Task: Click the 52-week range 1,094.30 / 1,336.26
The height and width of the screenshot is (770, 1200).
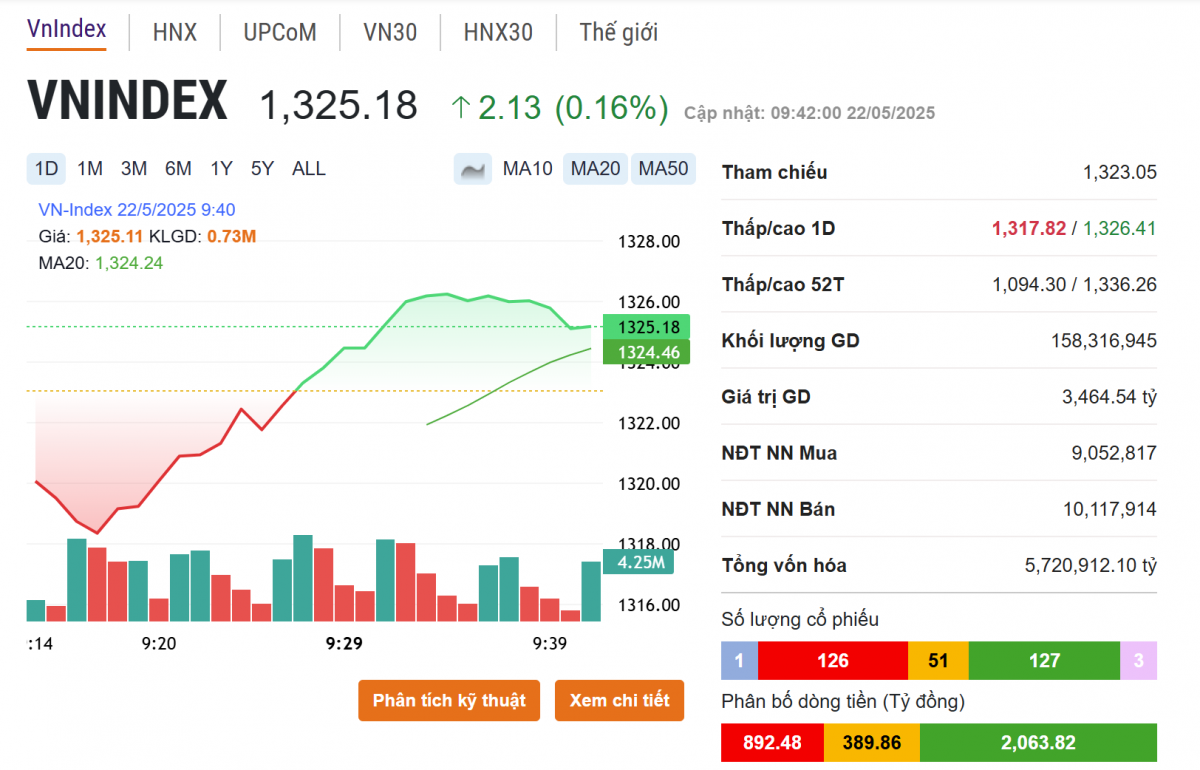Action: pos(1074,284)
